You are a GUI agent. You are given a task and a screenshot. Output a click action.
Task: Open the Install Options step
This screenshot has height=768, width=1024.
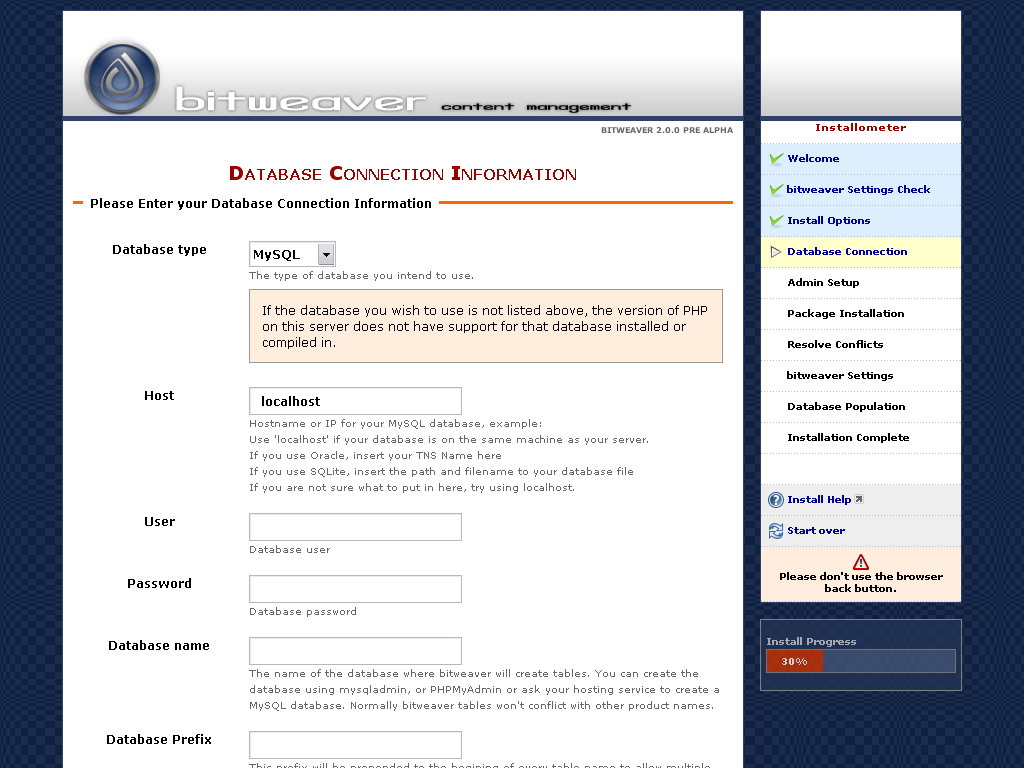click(829, 221)
